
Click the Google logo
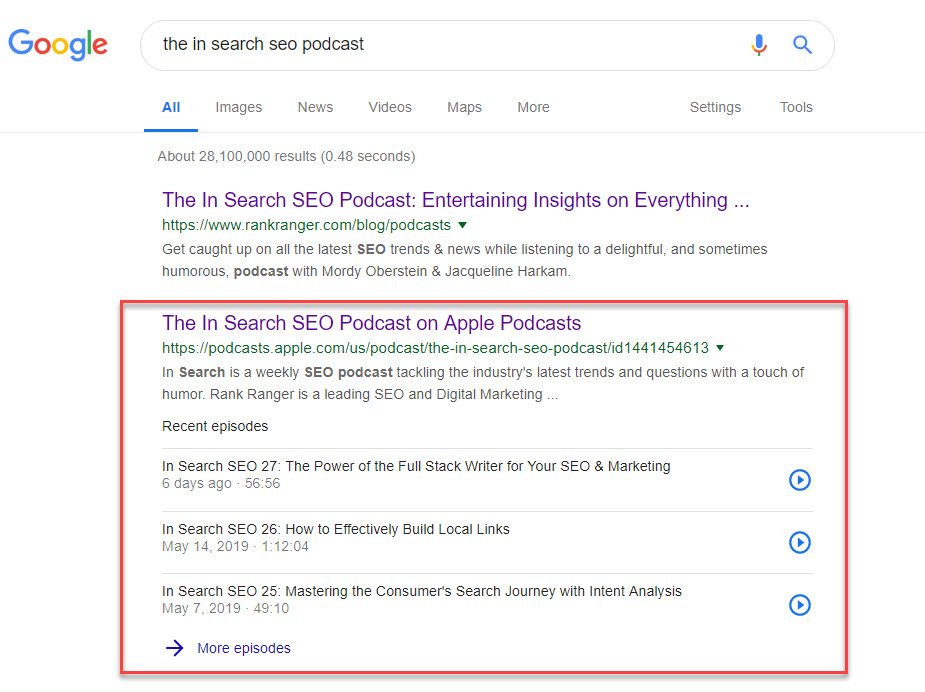[x=58, y=44]
